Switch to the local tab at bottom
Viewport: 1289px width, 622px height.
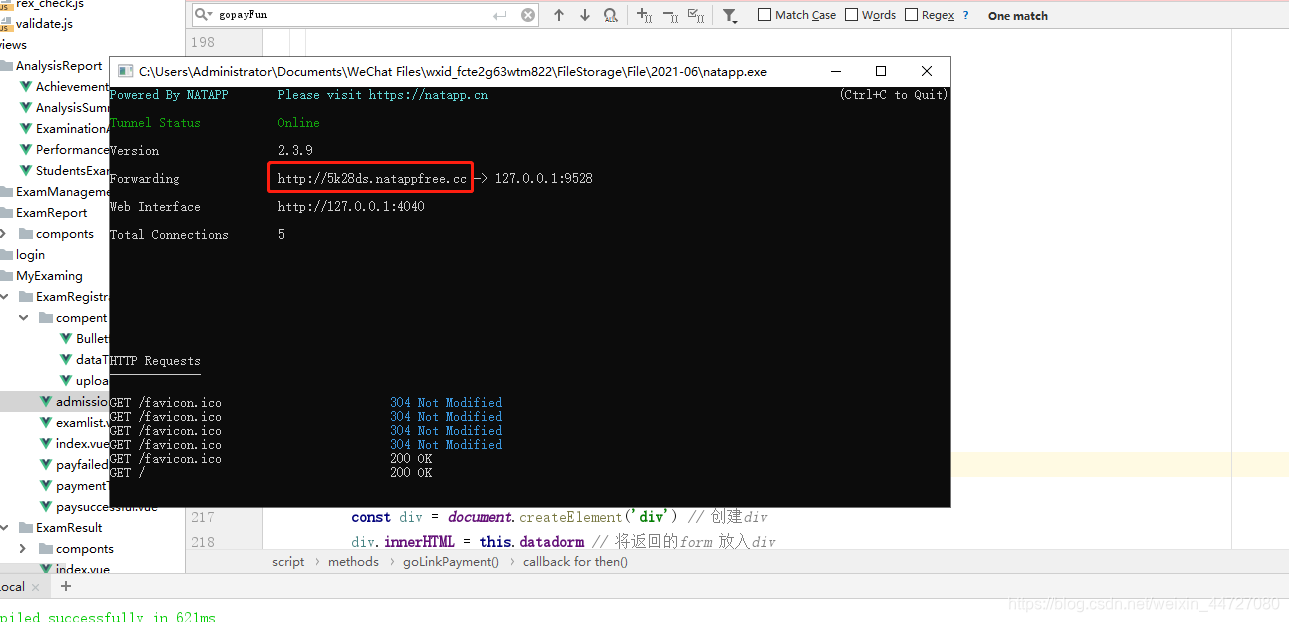[x=12, y=586]
